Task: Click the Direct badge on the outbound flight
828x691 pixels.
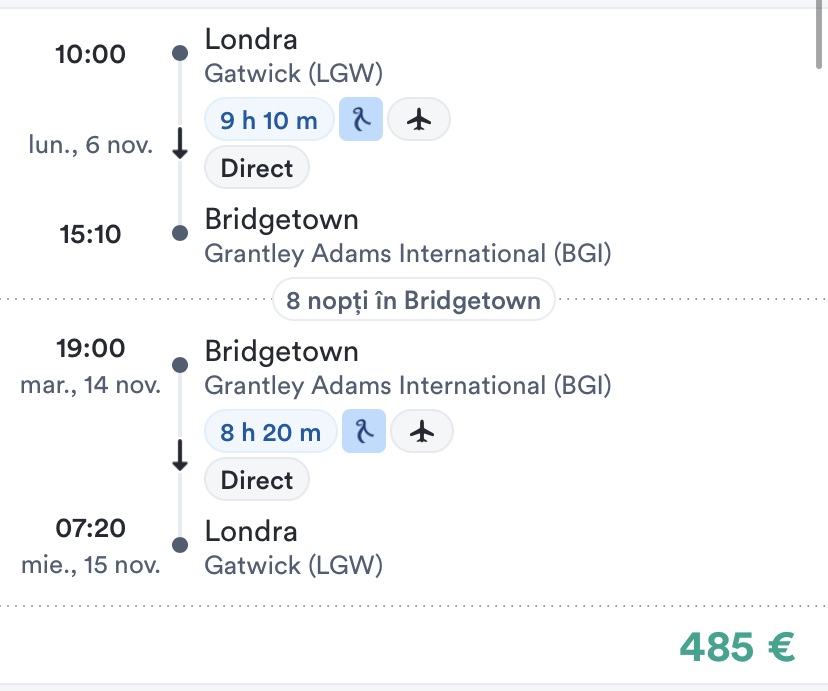Action: click(257, 168)
